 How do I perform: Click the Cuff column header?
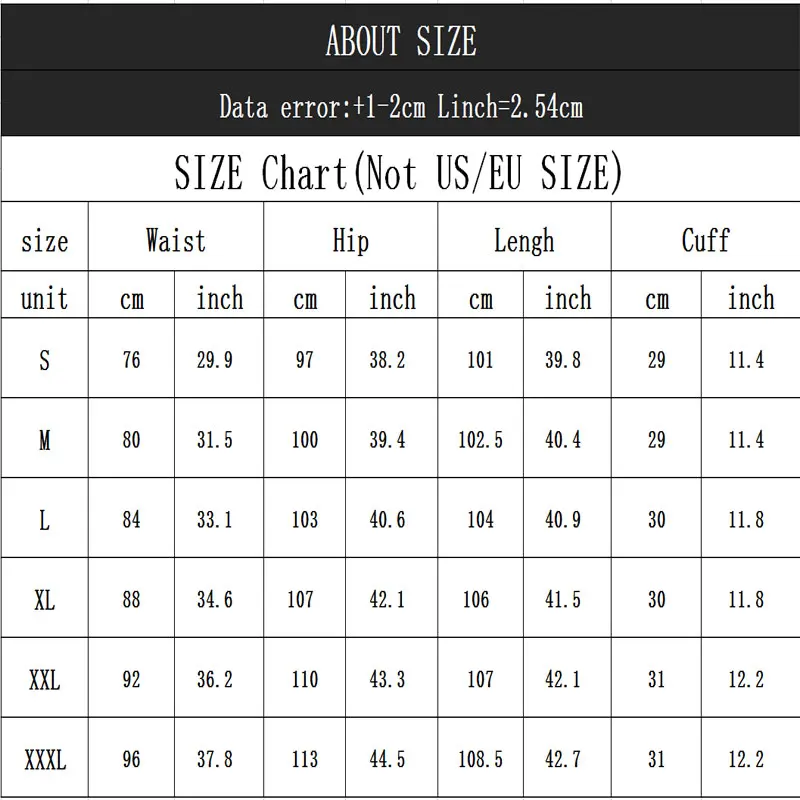705,241
